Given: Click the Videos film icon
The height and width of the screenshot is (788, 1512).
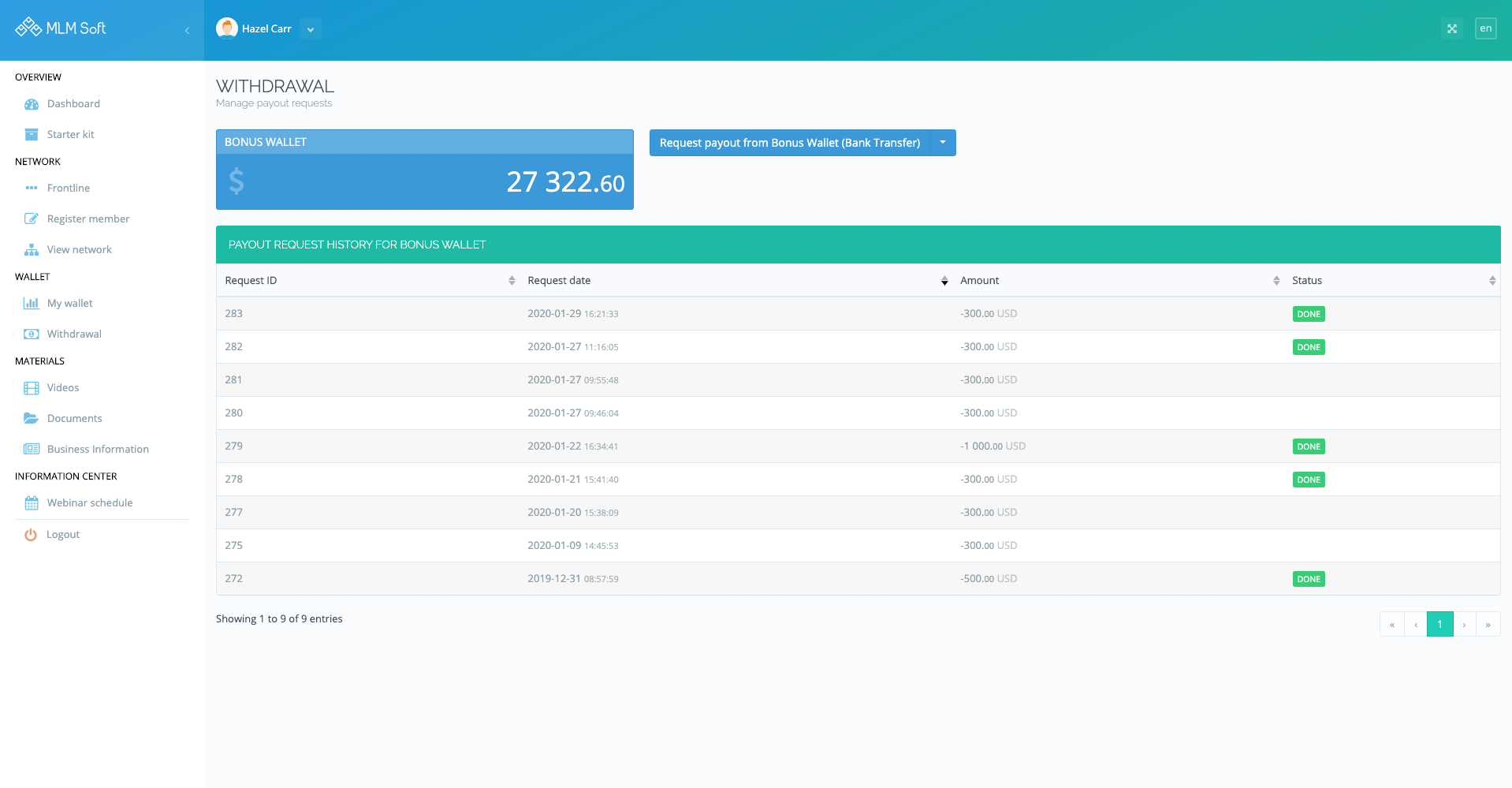Looking at the screenshot, I should pos(32,388).
